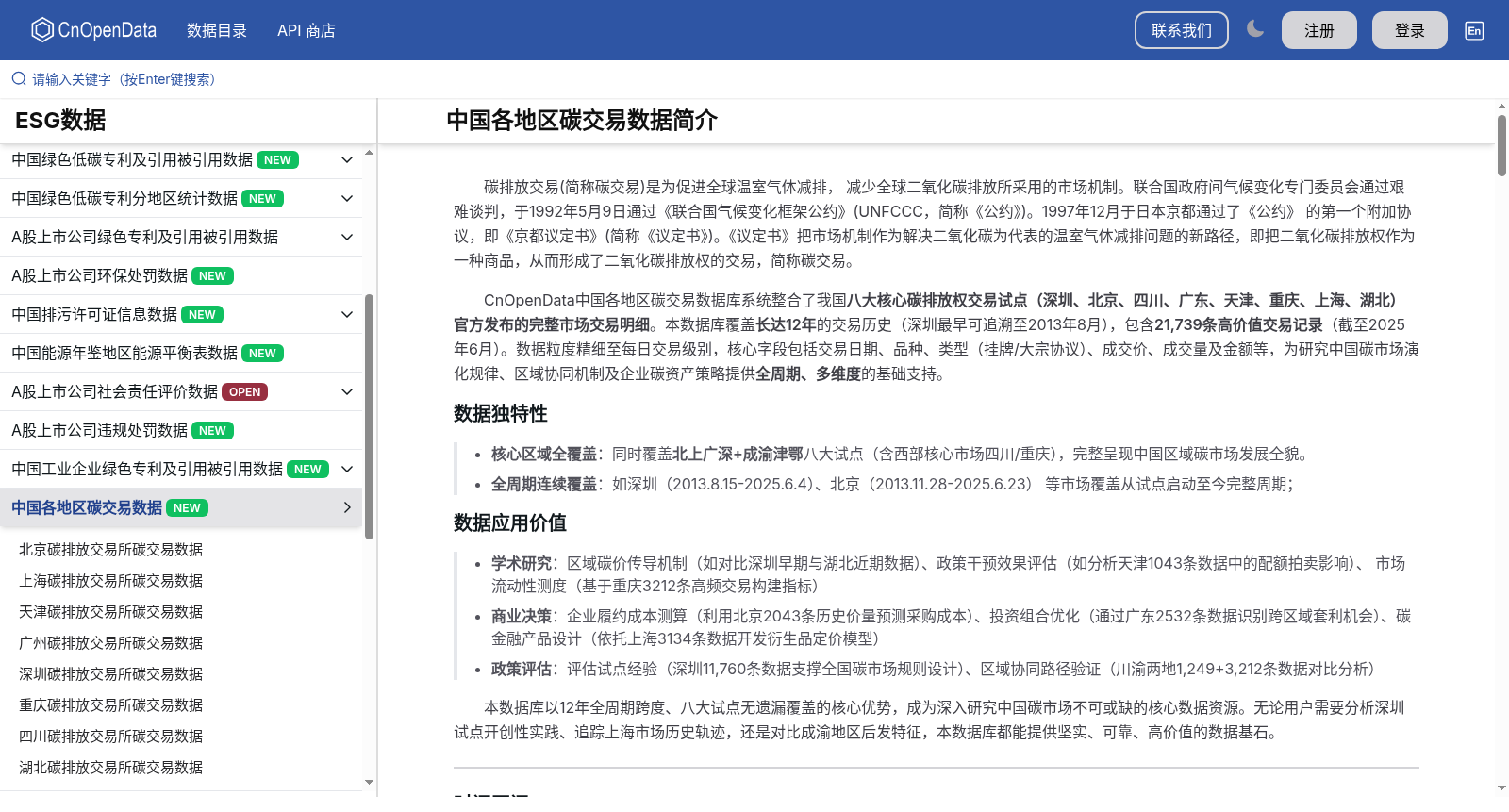1509x812 pixels.
Task: Click main page scrollbar down arrow
Action: click(x=1501, y=787)
